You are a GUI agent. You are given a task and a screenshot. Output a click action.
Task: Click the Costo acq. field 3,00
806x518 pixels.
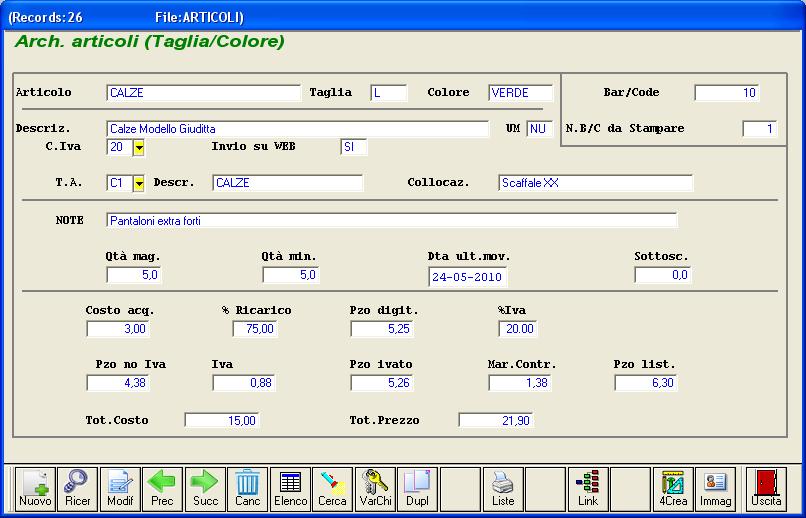[118, 329]
